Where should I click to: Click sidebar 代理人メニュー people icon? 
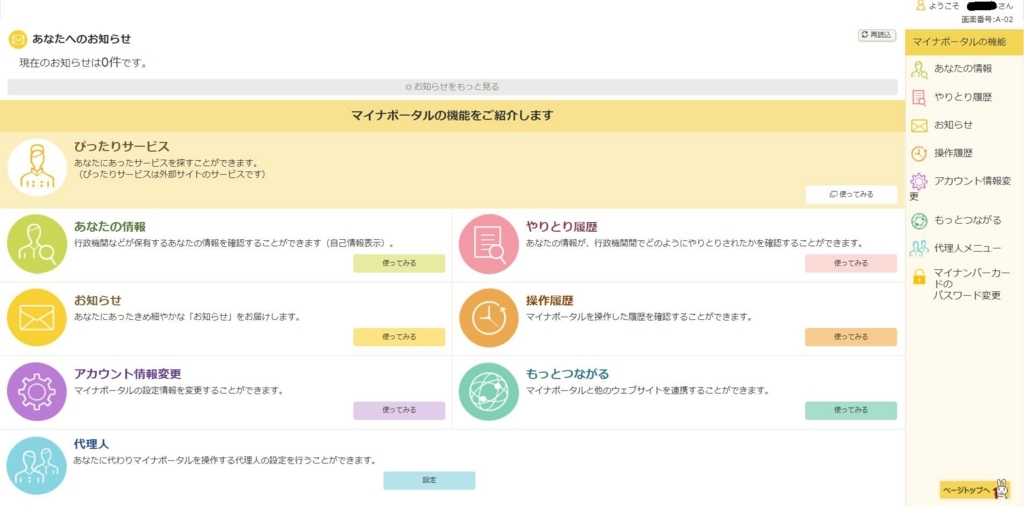click(920, 248)
